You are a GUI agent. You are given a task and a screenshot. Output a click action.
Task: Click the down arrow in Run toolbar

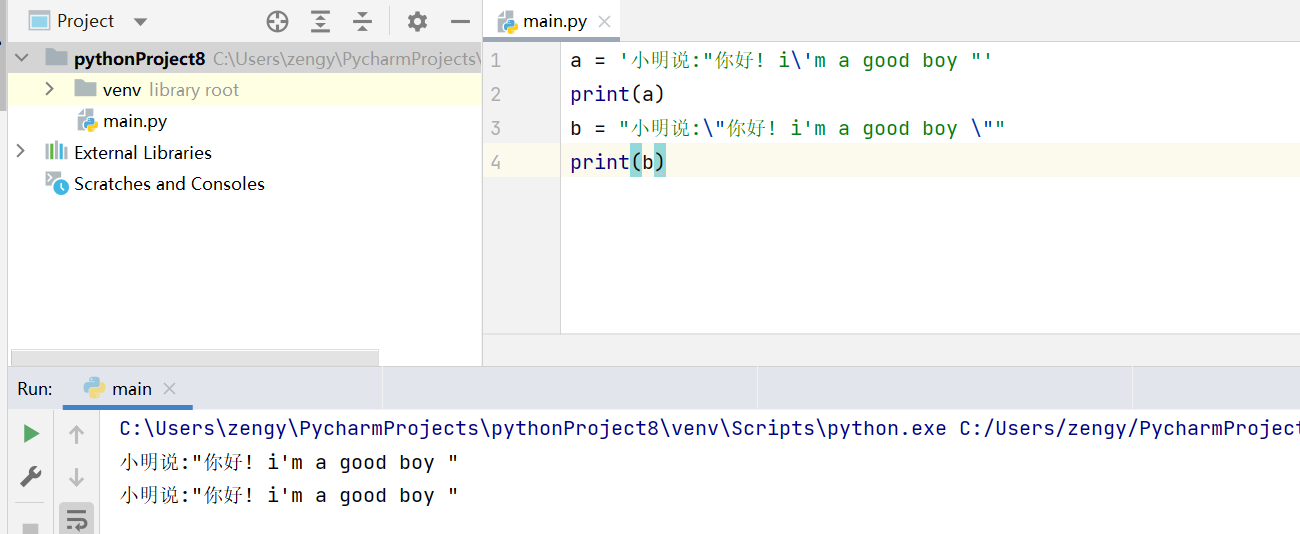(76, 477)
